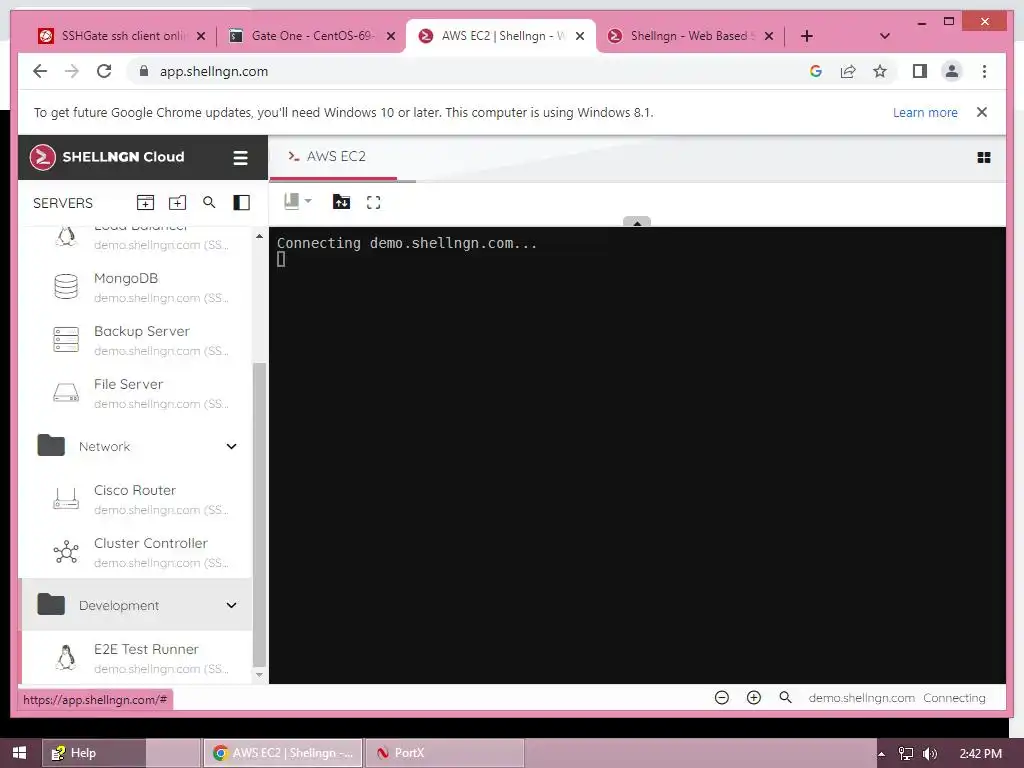Open the grid layout view icon
The height and width of the screenshot is (768, 1024).
tap(984, 157)
